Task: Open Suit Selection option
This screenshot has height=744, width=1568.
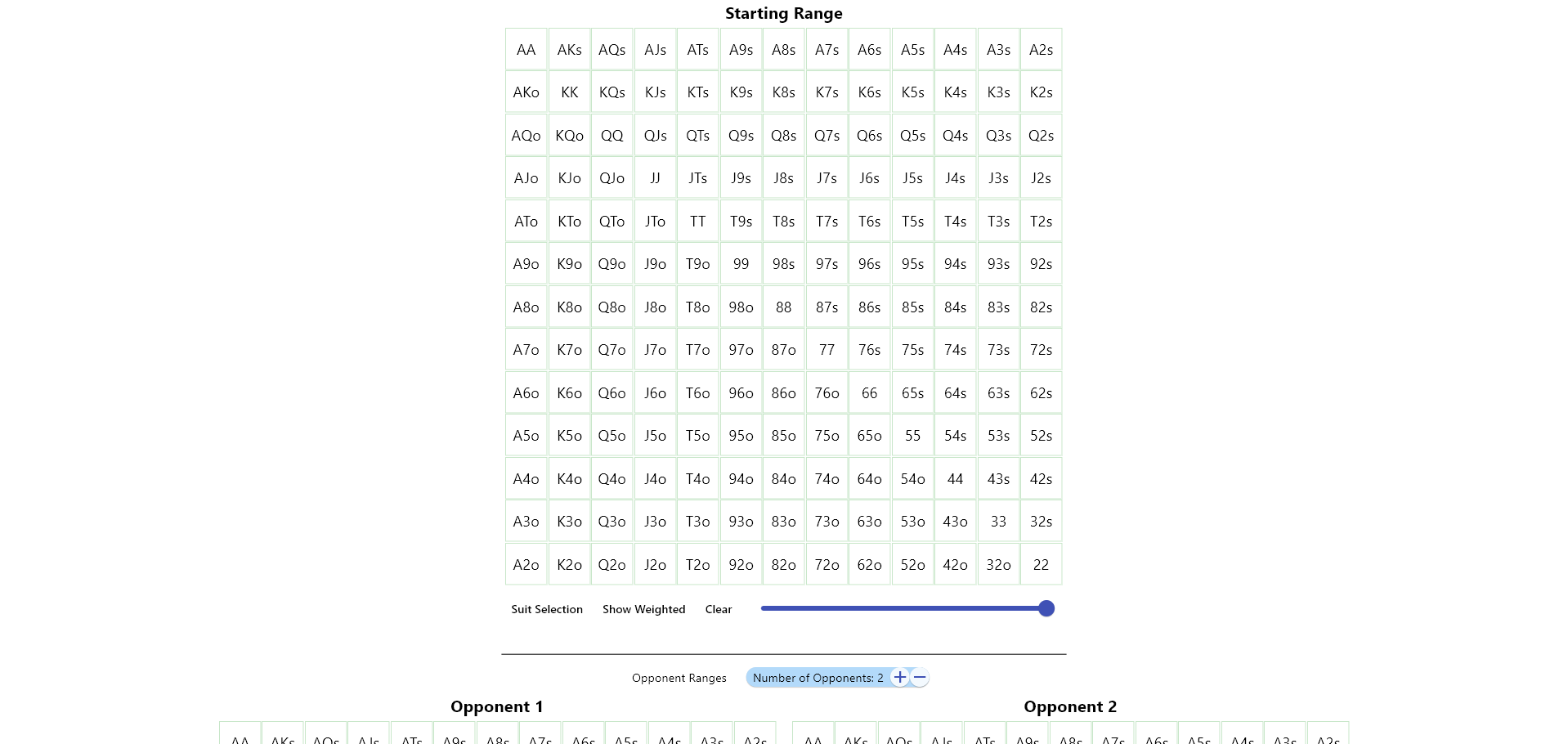Action: coord(547,609)
